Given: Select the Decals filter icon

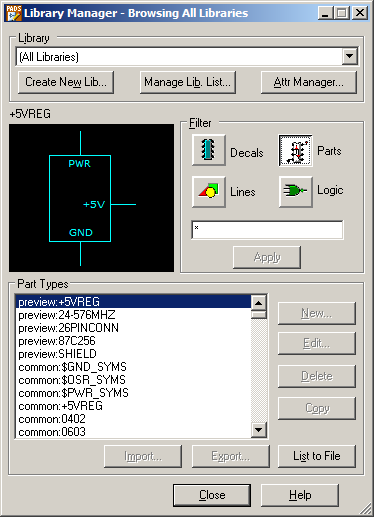Looking at the screenshot, I should [x=209, y=150].
